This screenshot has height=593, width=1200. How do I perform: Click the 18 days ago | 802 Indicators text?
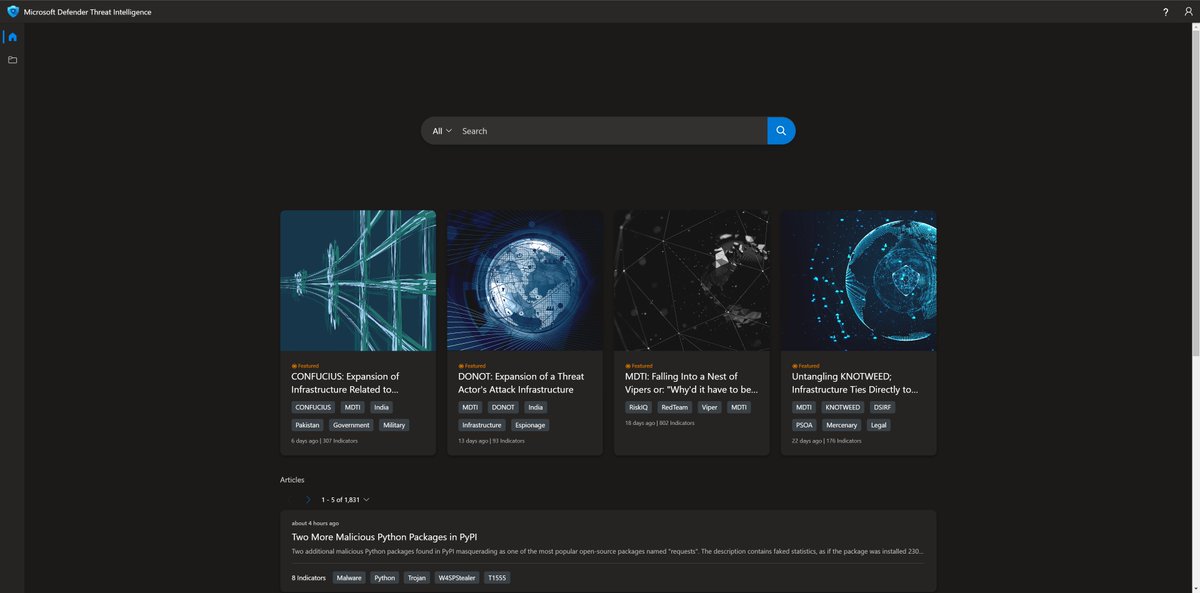[x=659, y=423]
